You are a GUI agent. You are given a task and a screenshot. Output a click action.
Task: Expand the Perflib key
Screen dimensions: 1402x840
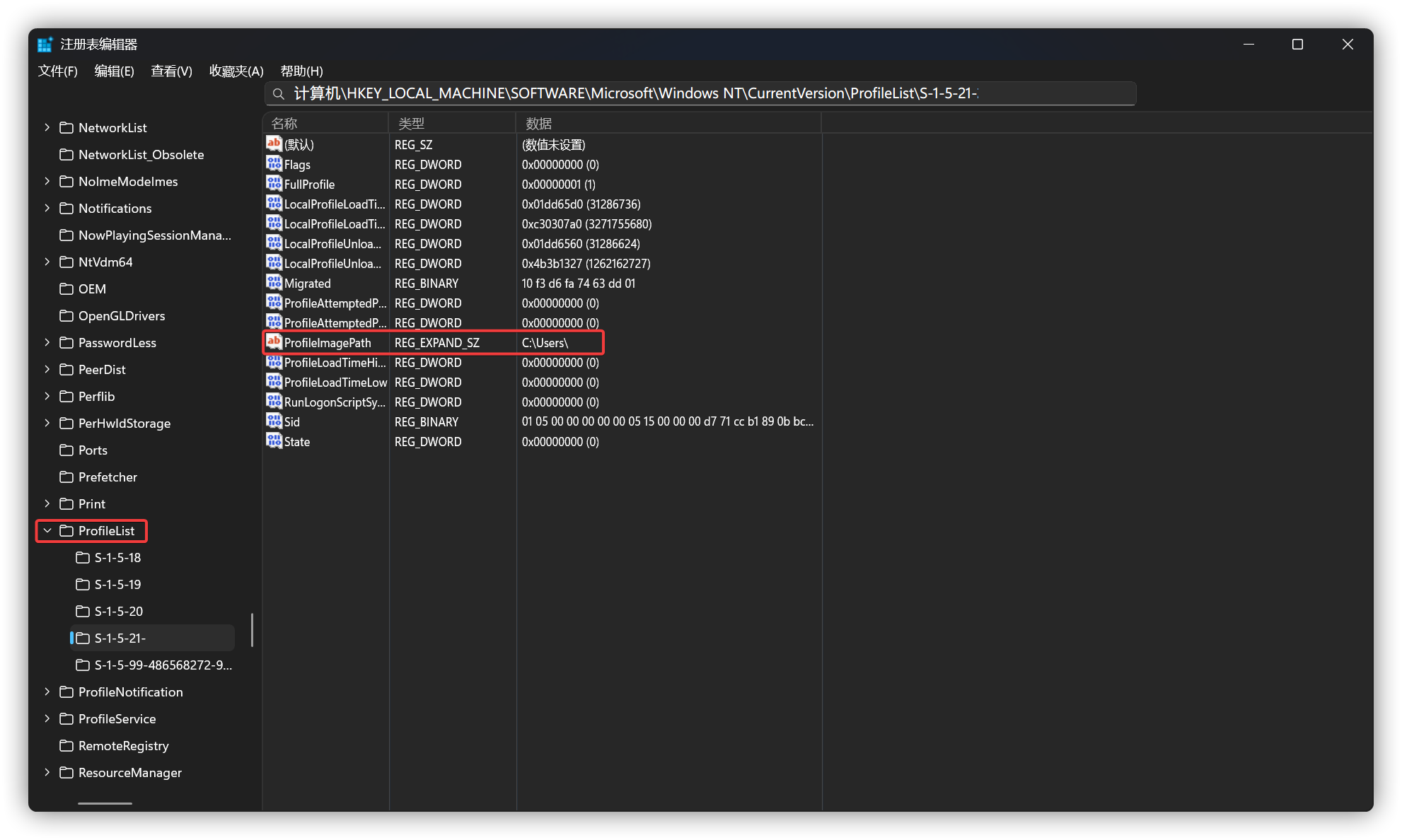(x=47, y=396)
